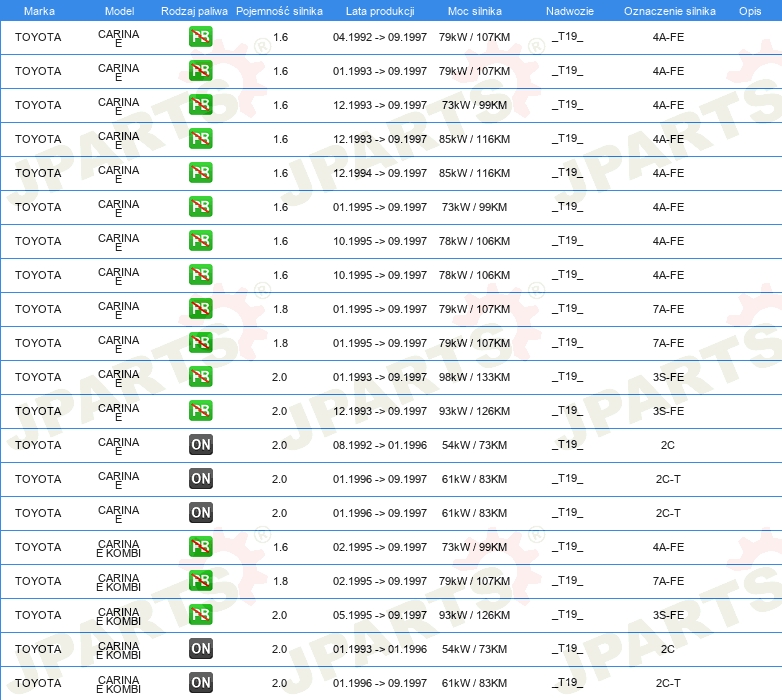Viewport: 782px width, 700px height.
Task: Select date range 01.1993 -> 01.1996
Action: 380,649
